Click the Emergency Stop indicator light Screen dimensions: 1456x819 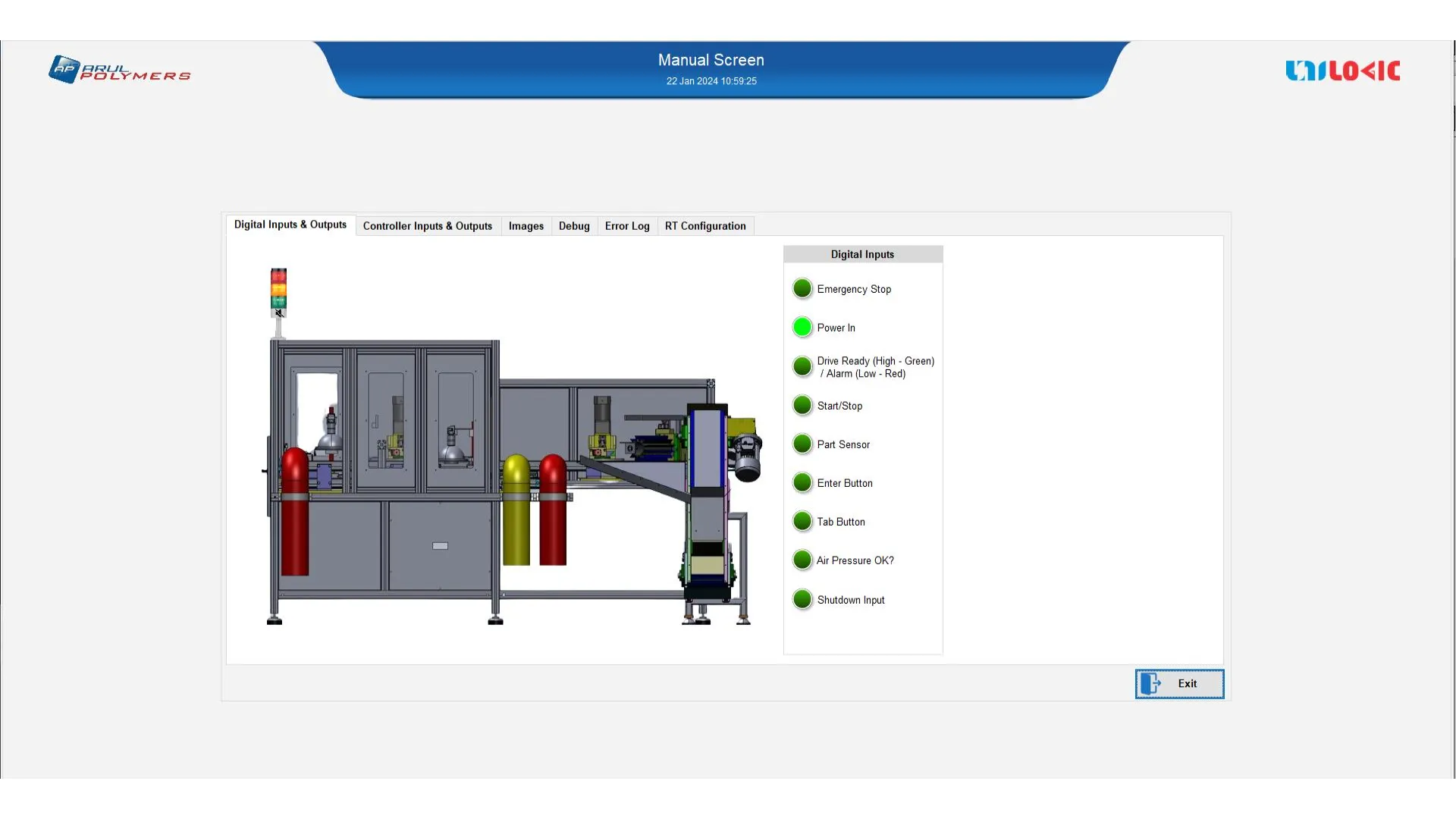[x=802, y=289]
